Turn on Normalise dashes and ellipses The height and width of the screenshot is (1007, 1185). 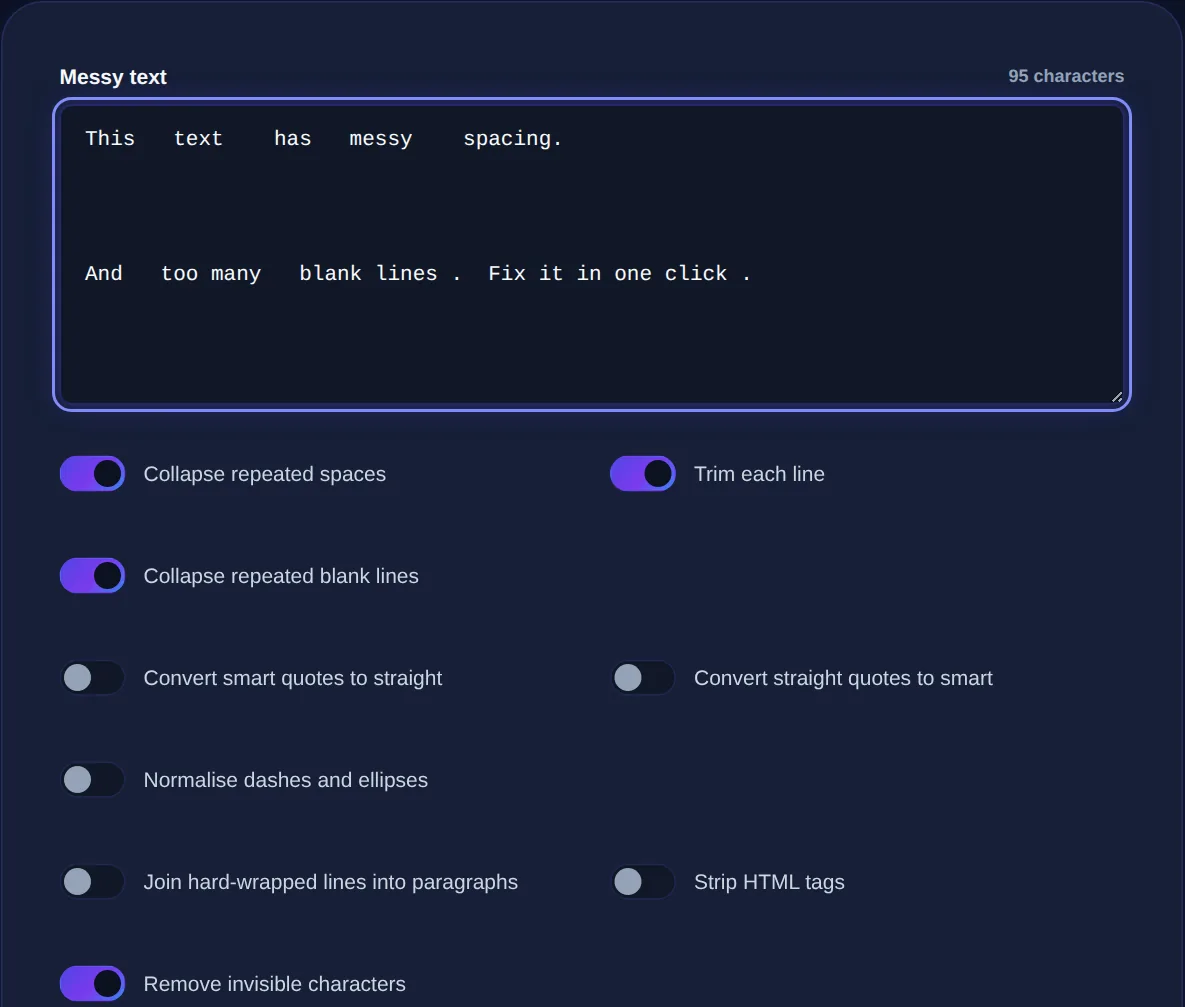point(92,780)
